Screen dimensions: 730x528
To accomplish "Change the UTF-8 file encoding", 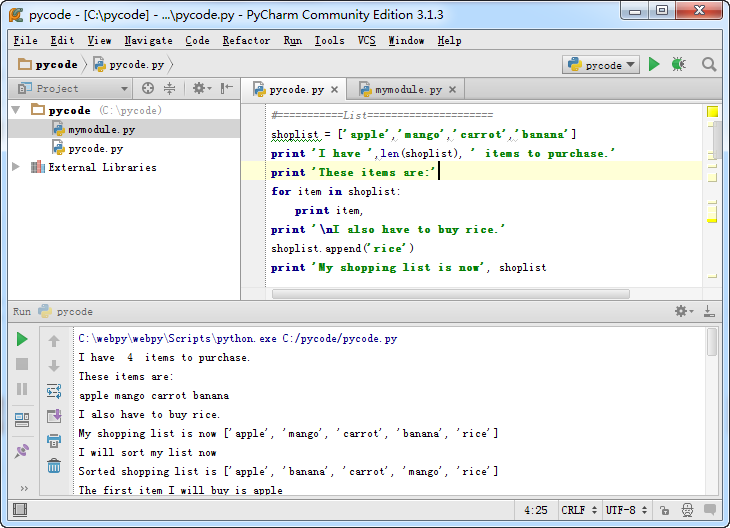I will [x=627, y=510].
